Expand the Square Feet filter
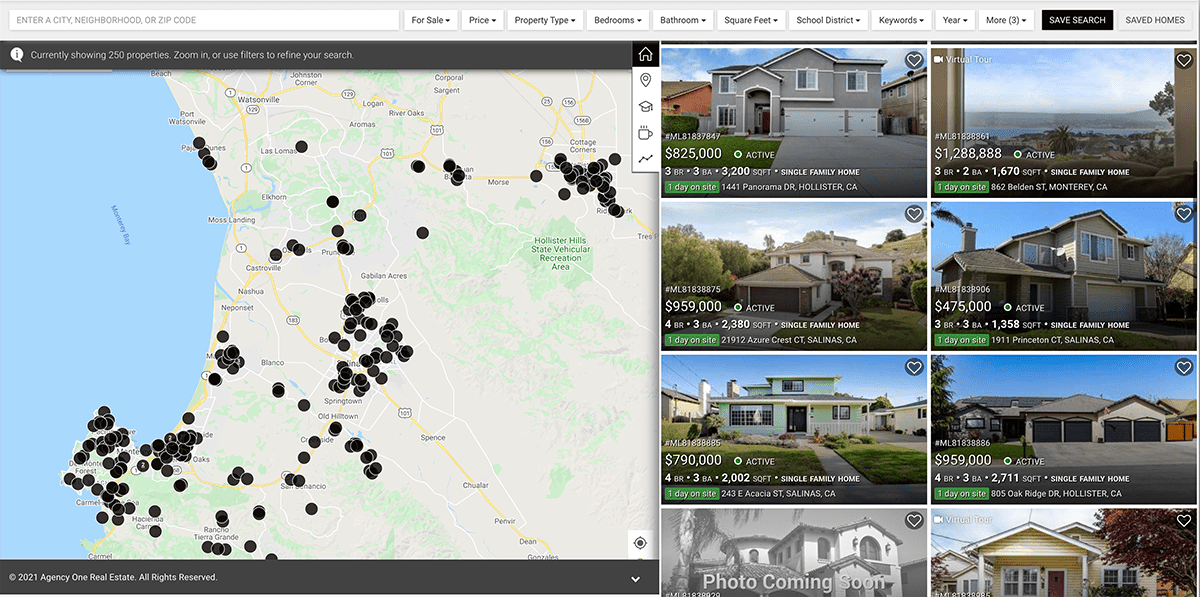Image resolution: width=1200 pixels, height=597 pixels. click(751, 20)
